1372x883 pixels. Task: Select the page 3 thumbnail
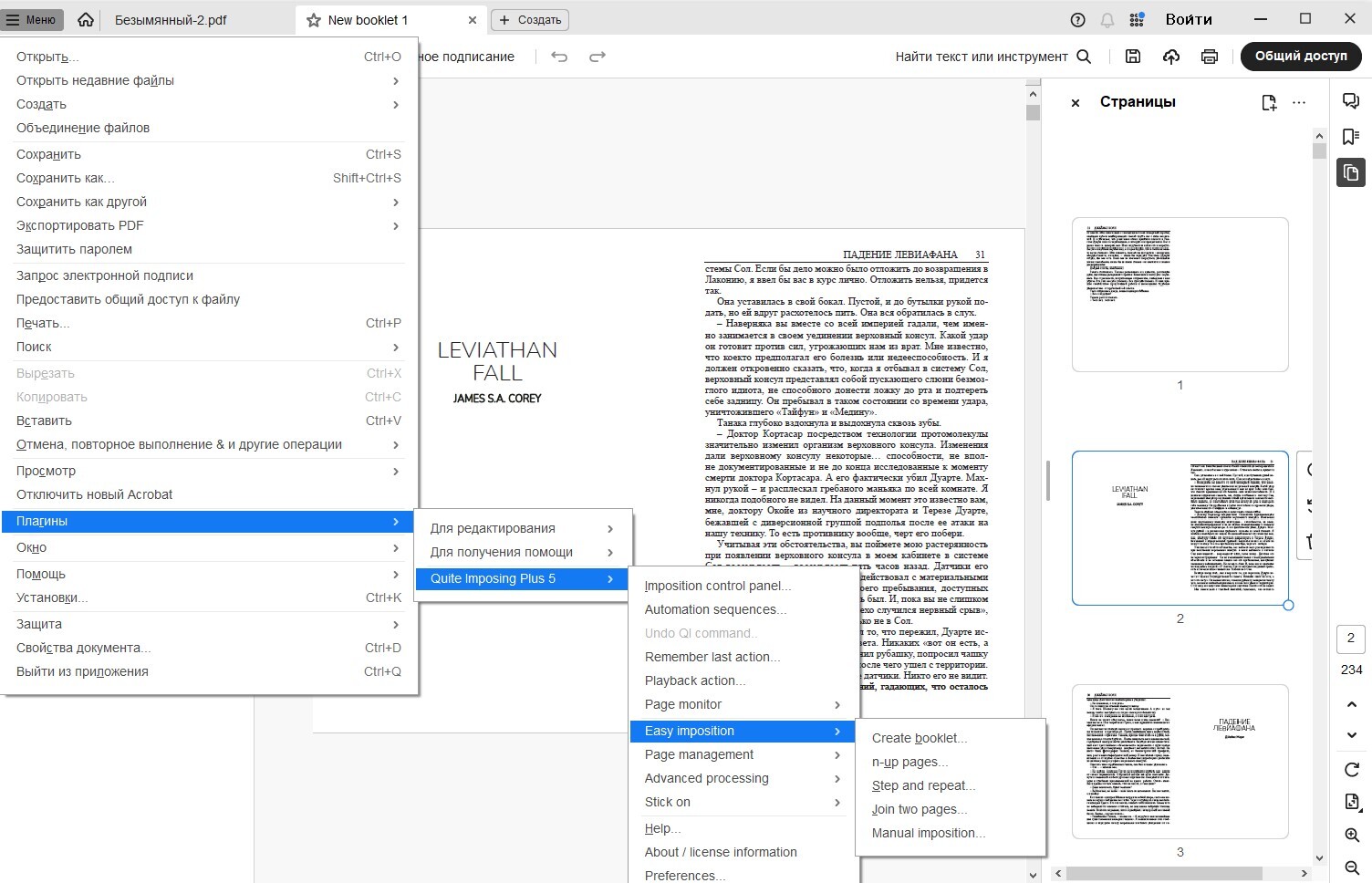(x=1180, y=762)
